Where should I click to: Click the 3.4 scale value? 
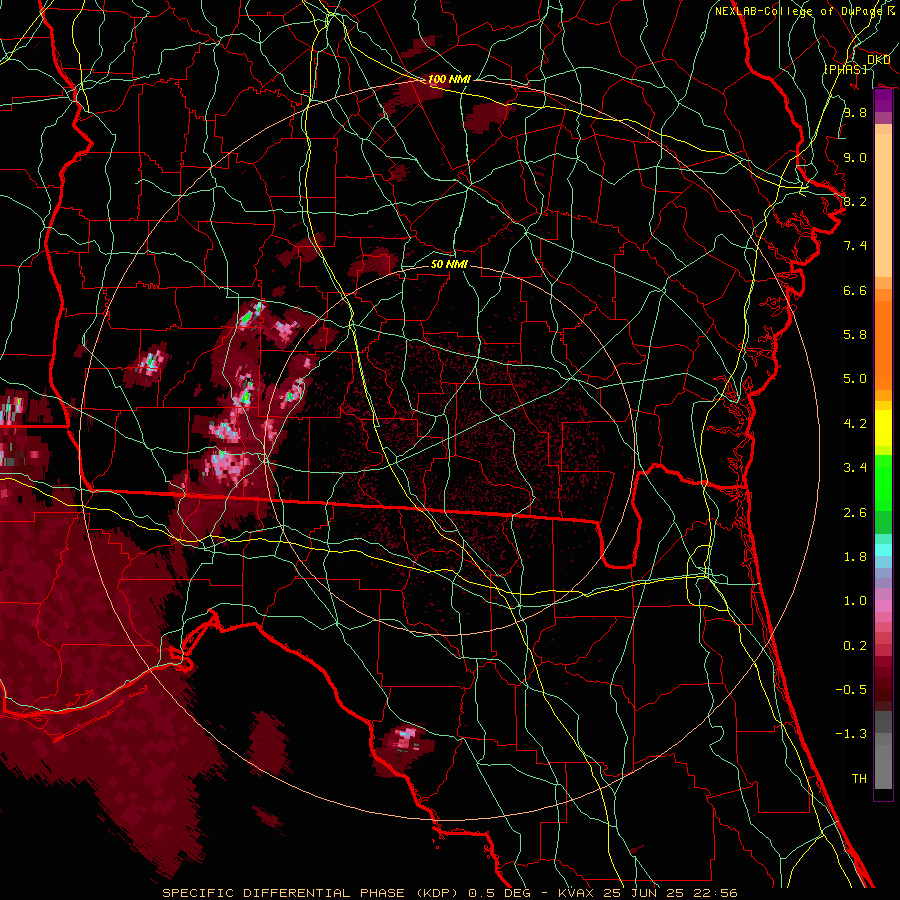(855, 468)
